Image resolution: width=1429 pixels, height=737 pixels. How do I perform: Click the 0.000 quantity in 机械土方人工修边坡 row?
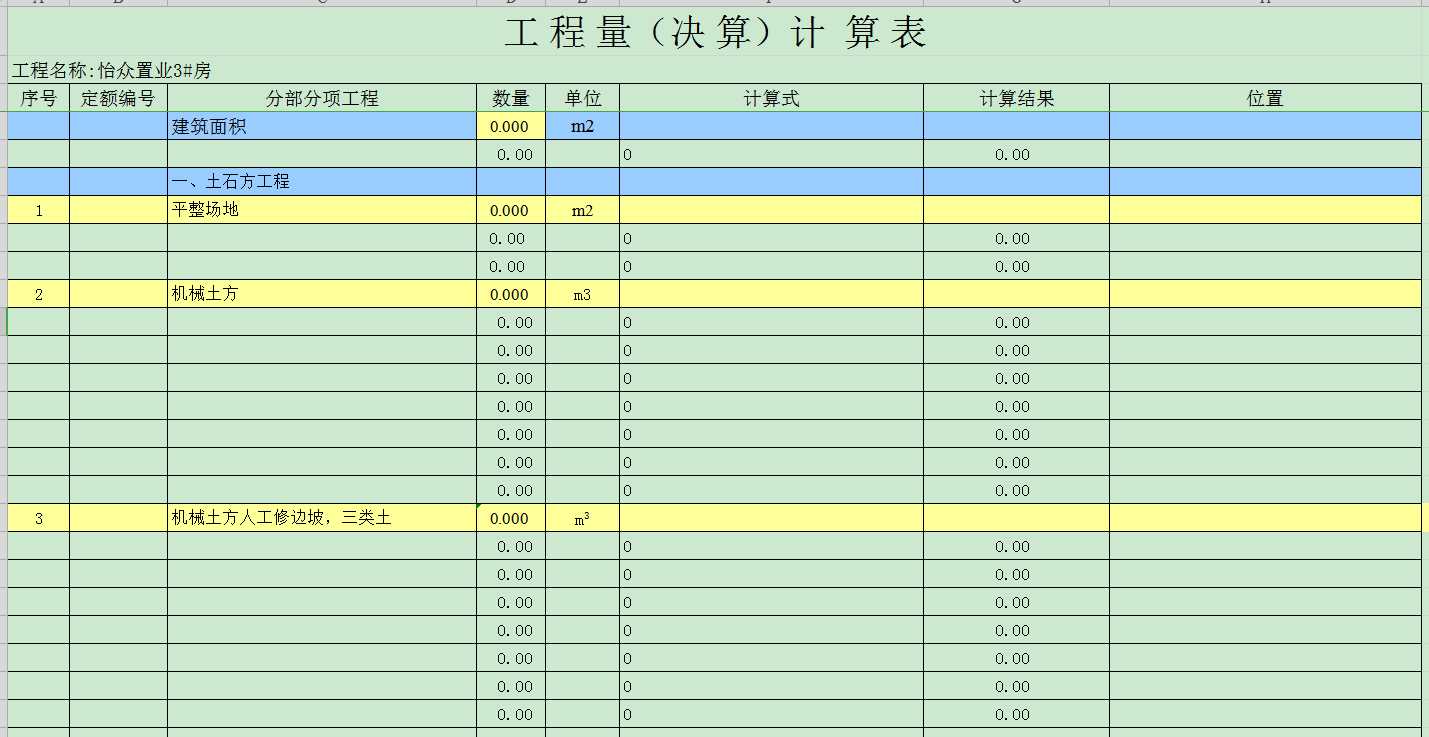pos(511,518)
